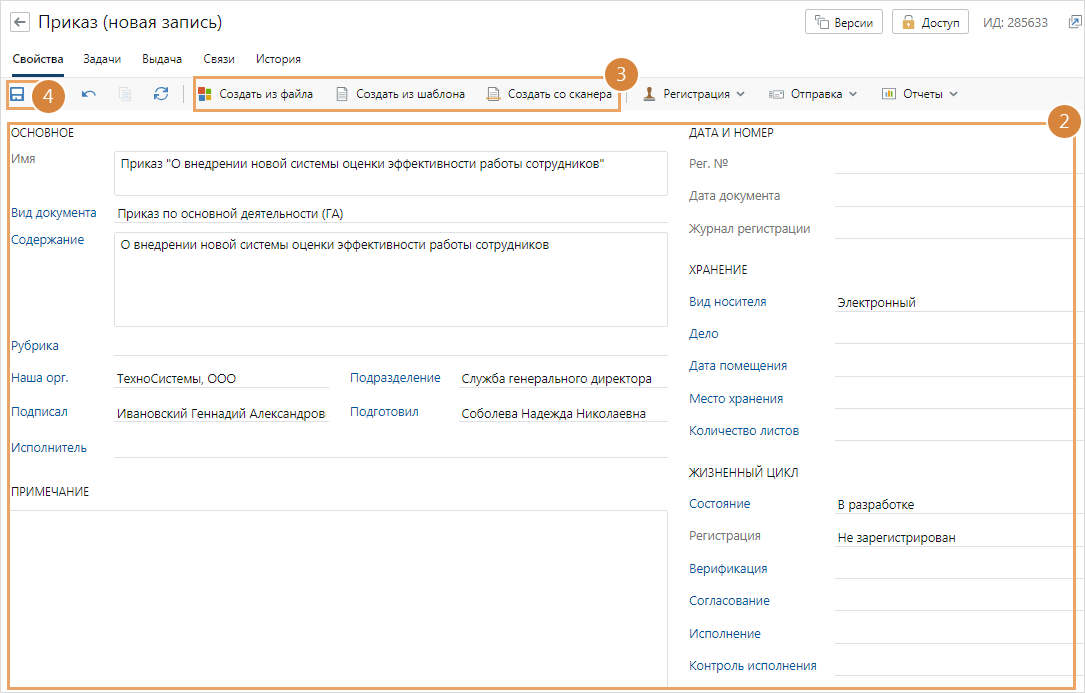Switch to the Связи tab
This screenshot has width=1085, height=693.
219,59
